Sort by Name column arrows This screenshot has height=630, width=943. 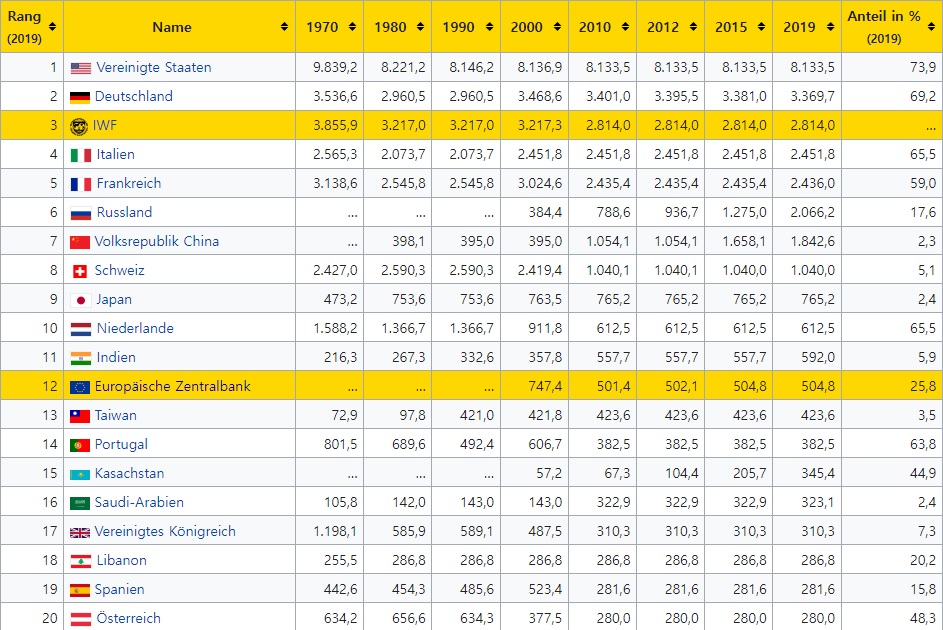click(x=284, y=26)
